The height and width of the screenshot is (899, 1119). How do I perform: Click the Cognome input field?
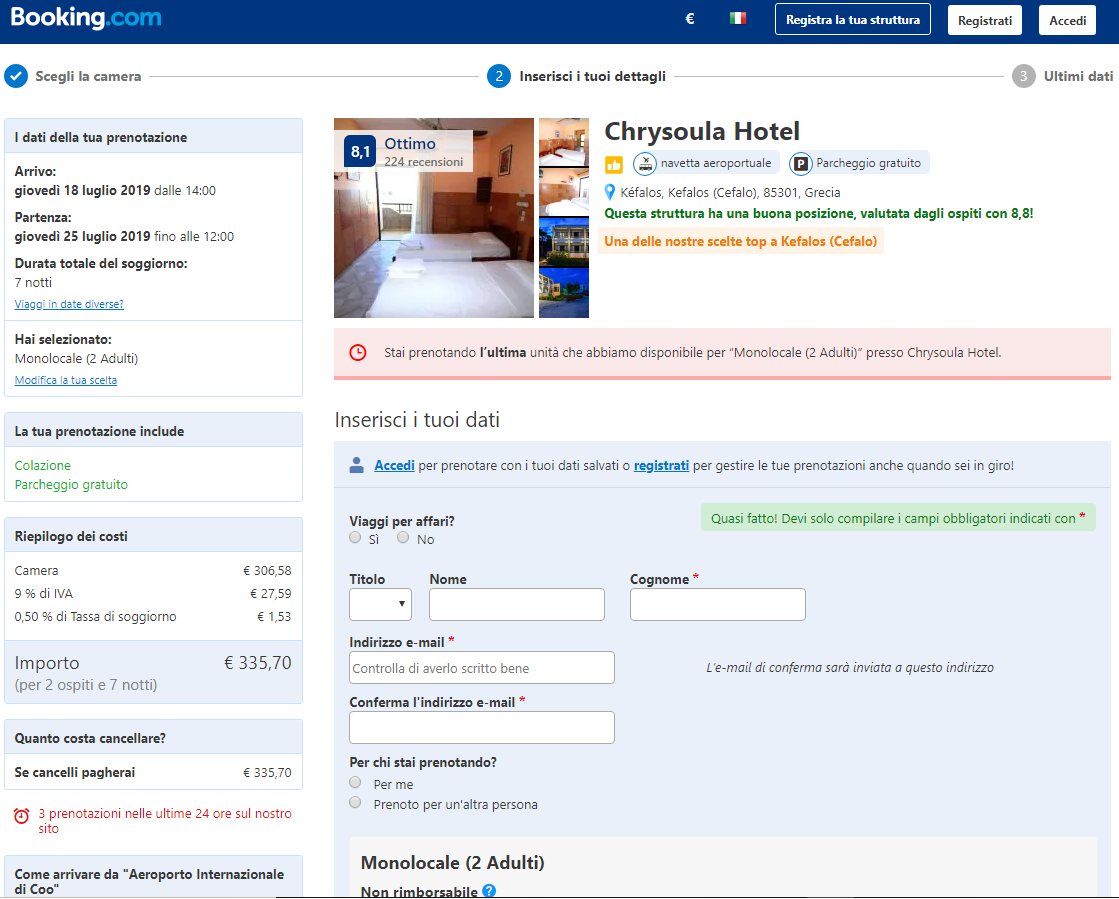click(x=718, y=604)
